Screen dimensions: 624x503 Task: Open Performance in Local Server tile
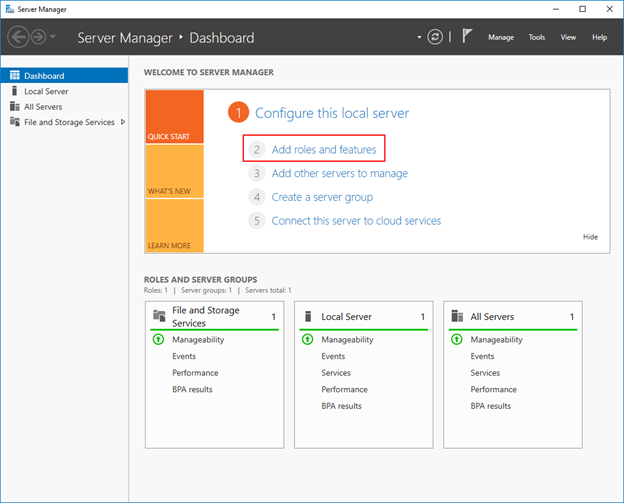[344, 390]
